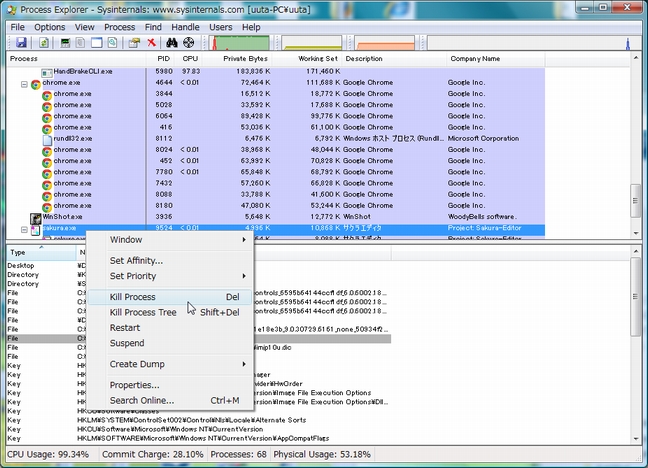
Task: Sort by the CPU column header
Action: click(189, 59)
